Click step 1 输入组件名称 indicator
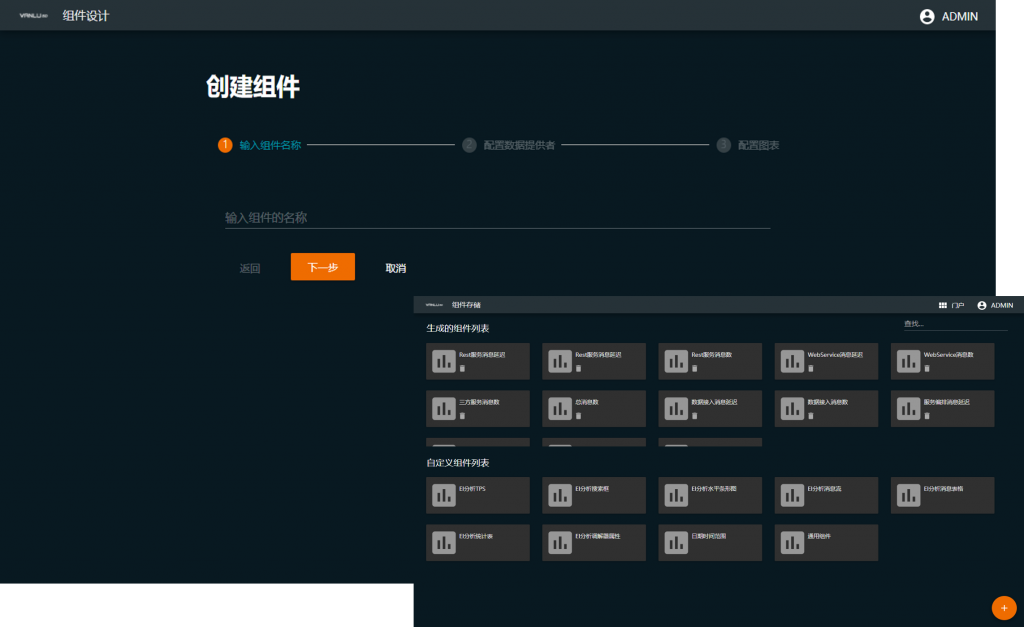 coord(225,145)
